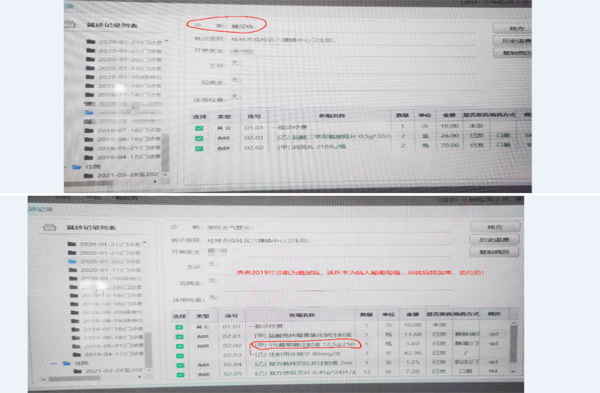Viewport: 600px width, 393px height.
Task: Click the 复制病历 button in the 急性支气管炎 window
Action: click(494, 251)
